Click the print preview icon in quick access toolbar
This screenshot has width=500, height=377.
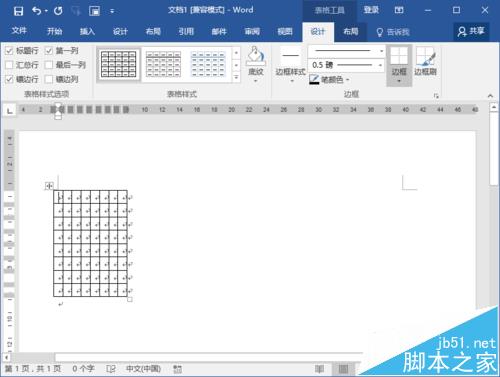(x=94, y=11)
